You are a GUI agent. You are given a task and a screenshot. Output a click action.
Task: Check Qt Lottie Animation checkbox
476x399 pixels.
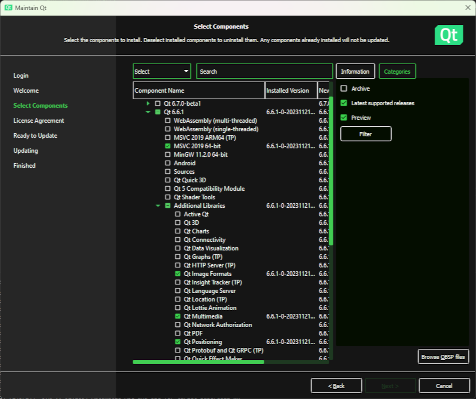pyautogui.click(x=178, y=308)
